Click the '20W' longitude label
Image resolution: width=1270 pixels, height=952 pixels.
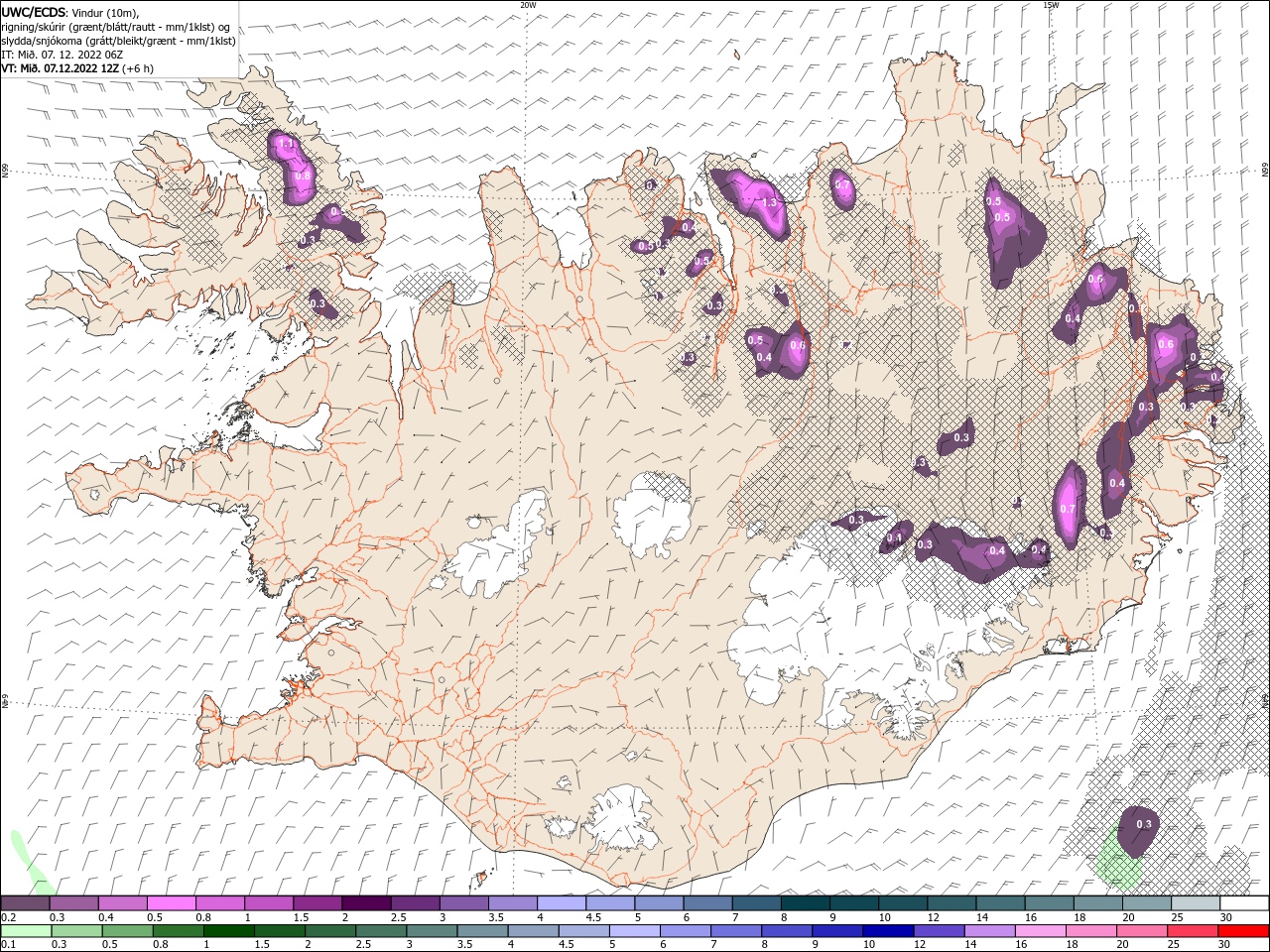point(528,5)
